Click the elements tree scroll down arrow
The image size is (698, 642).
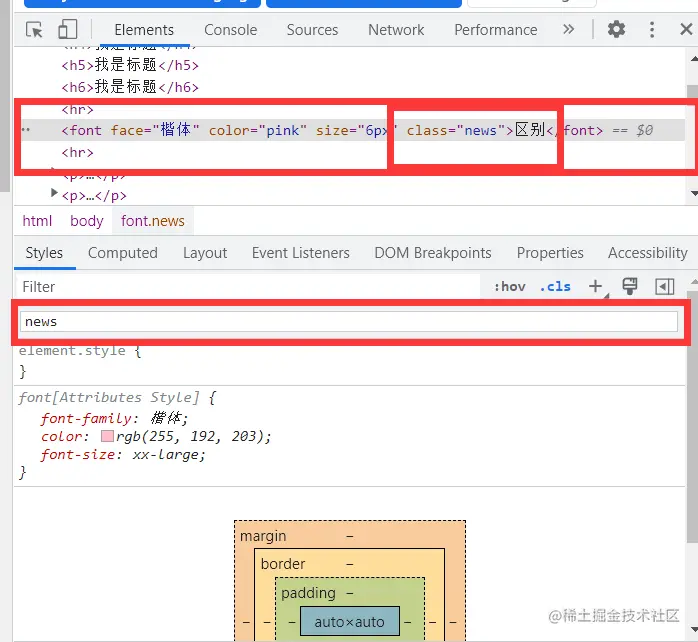[694, 193]
